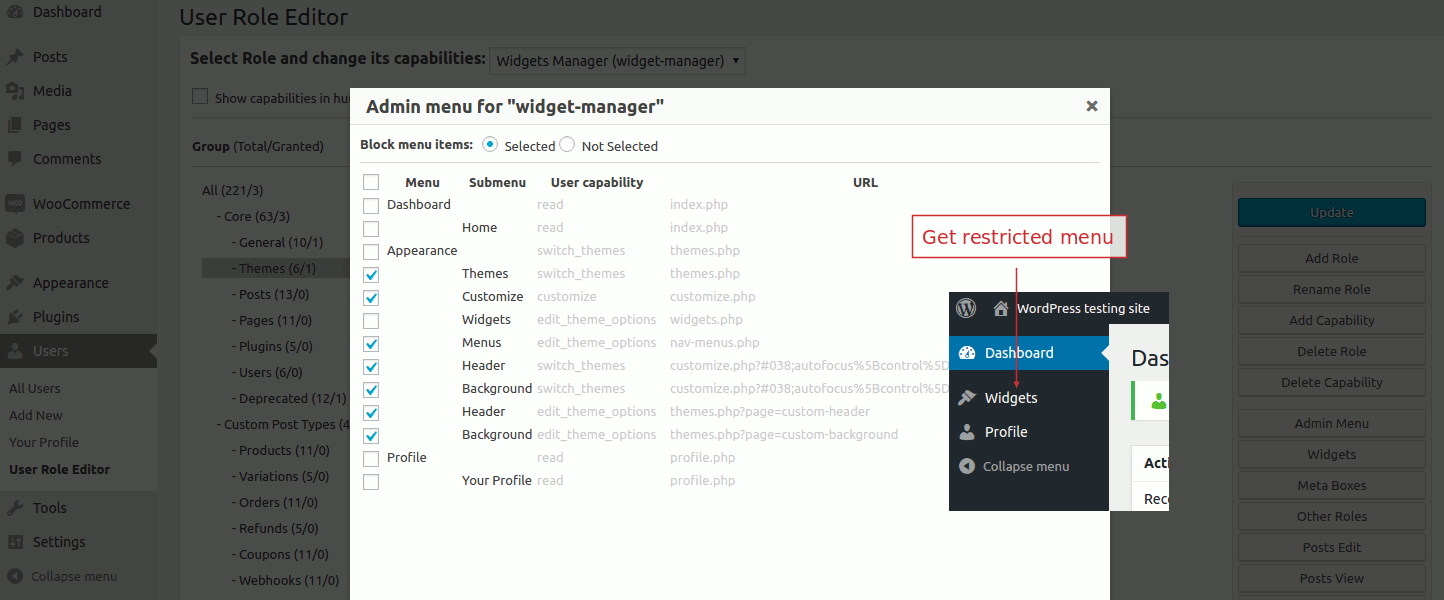The height and width of the screenshot is (600, 1444).
Task: Check the Profile menu row checkbox
Action: click(371, 458)
